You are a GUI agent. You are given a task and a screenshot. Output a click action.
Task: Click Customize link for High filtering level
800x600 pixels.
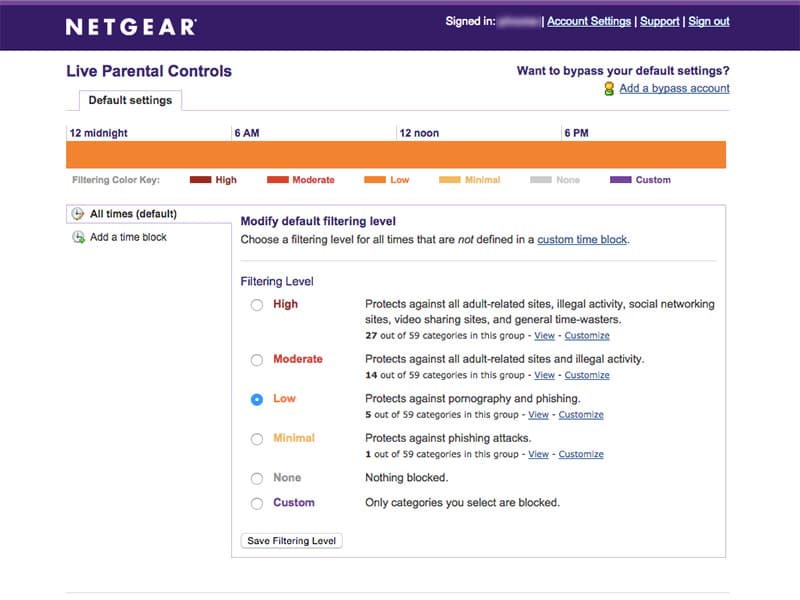point(587,336)
